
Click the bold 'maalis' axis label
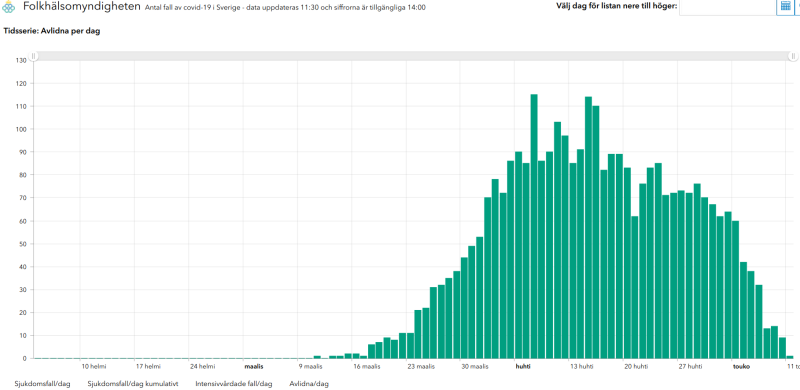(x=254, y=367)
